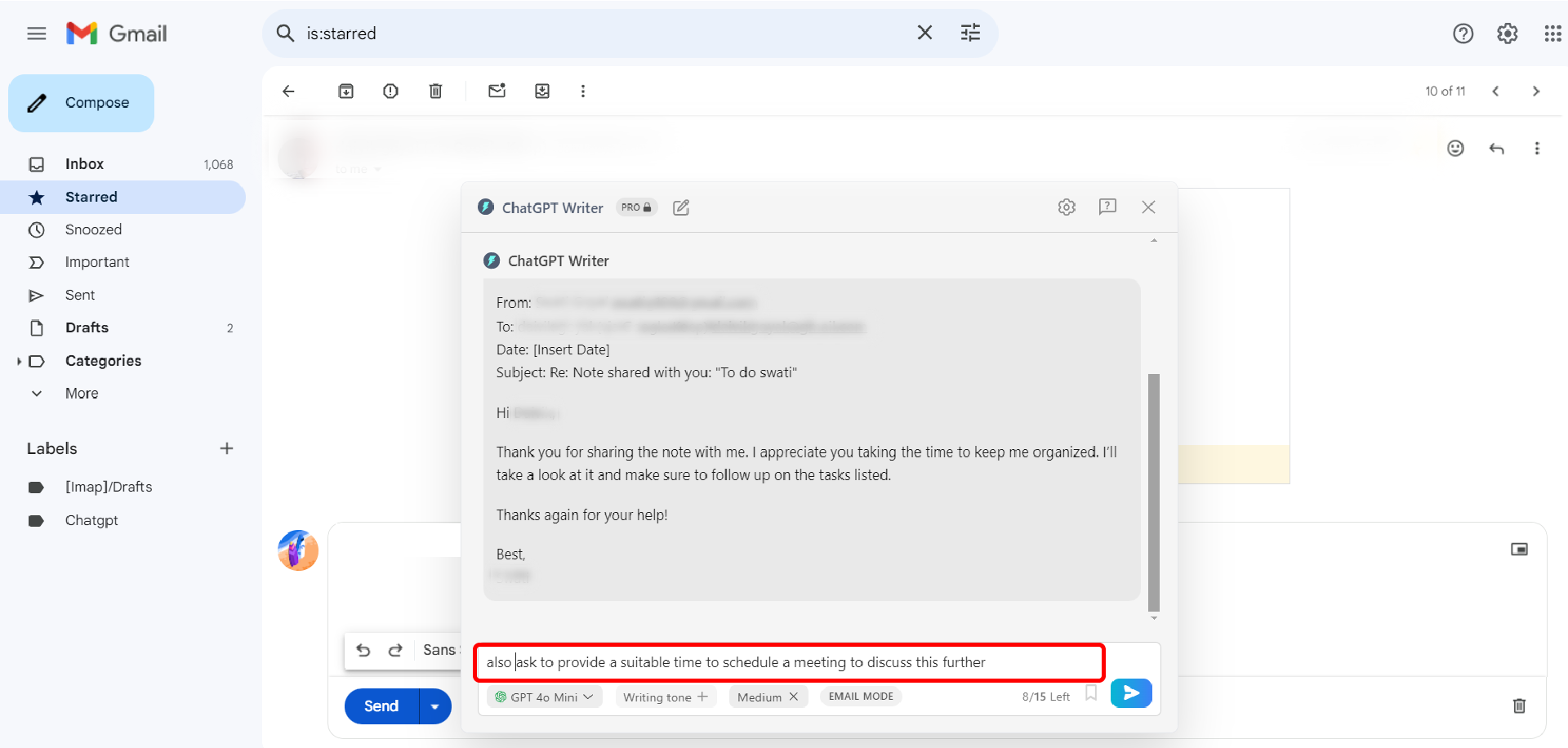
Task: Open Drafts folder
Action: pos(122,327)
